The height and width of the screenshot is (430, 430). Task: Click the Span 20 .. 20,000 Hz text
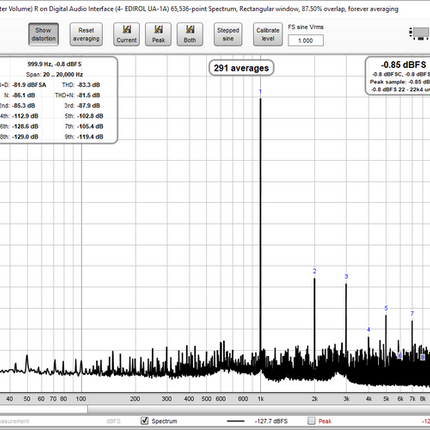point(54,74)
